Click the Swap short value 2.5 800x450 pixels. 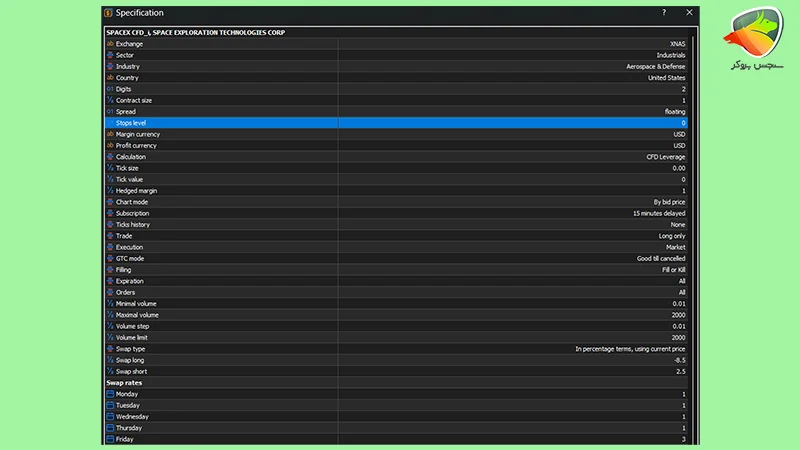click(681, 371)
